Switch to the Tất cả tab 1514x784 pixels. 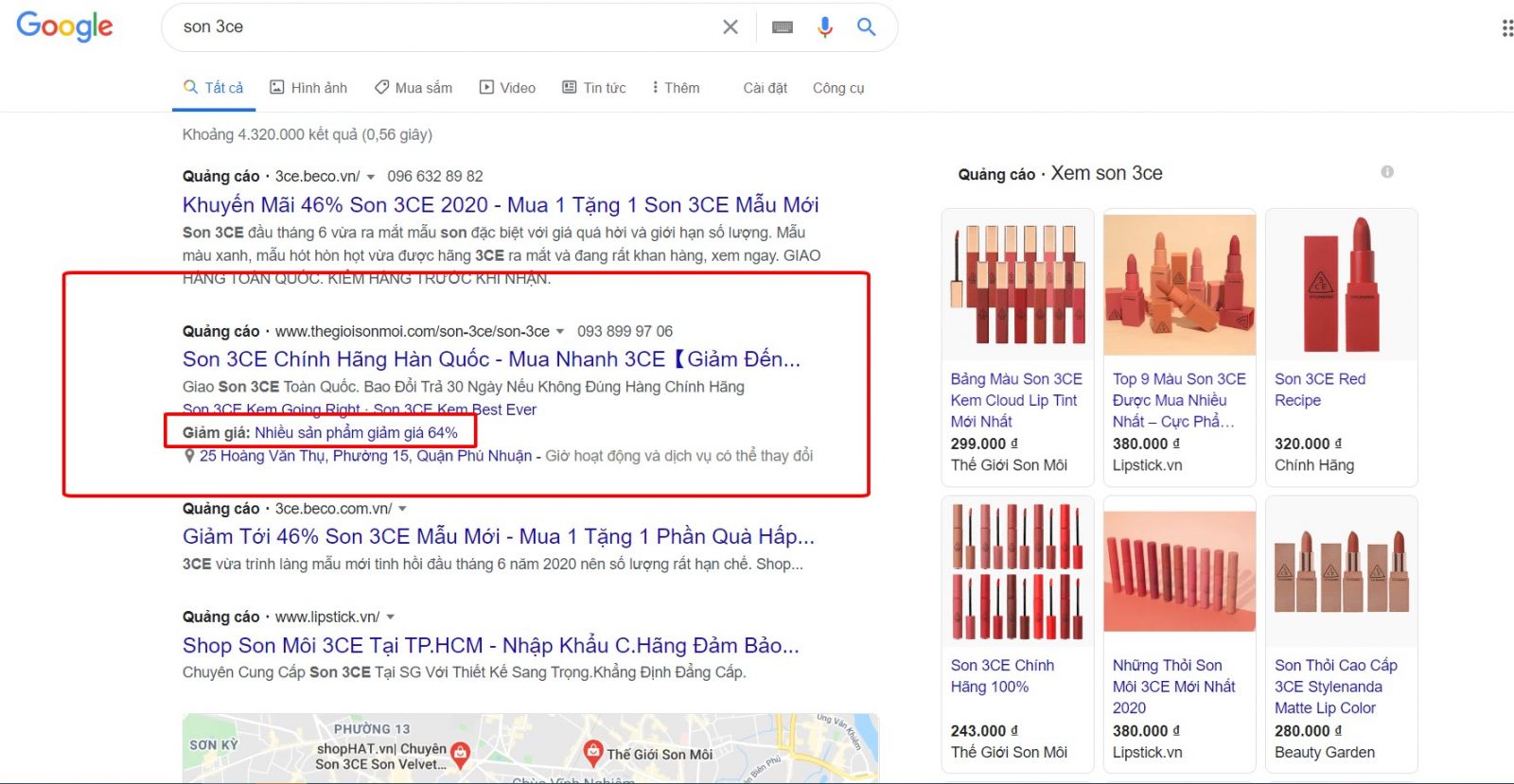214,88
